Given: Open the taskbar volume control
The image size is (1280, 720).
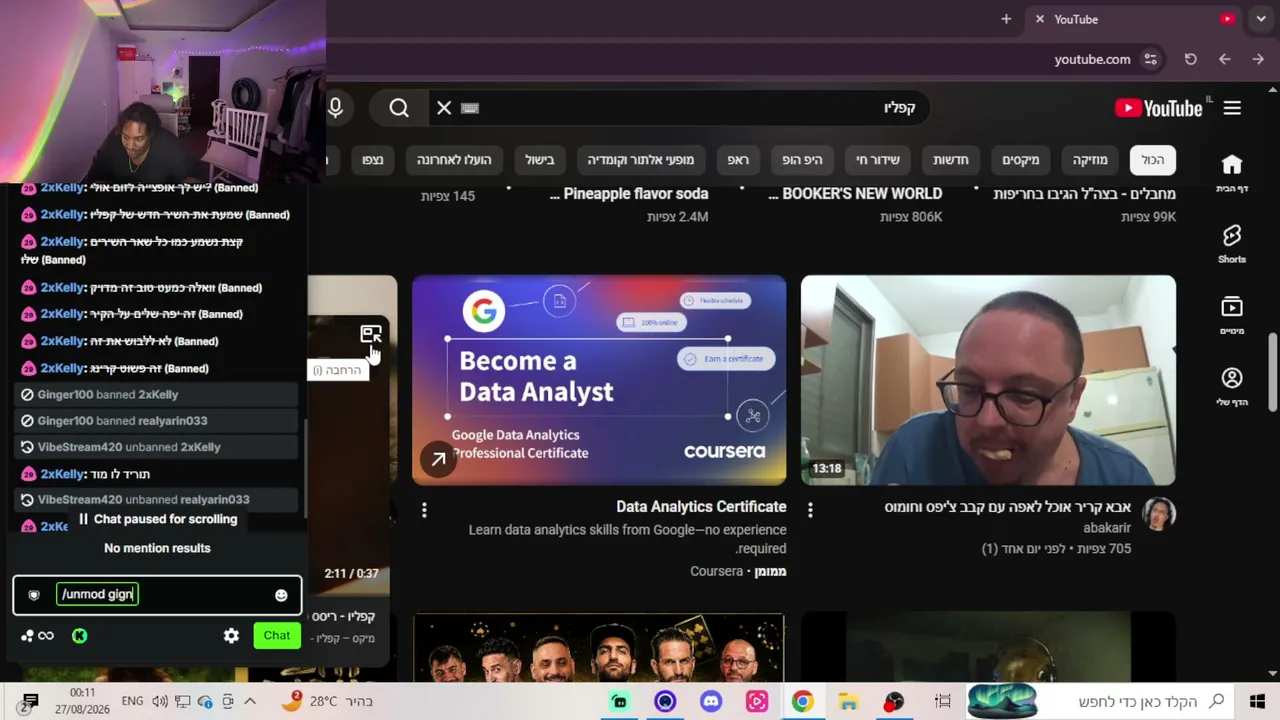Looking at the screenshot, I should [160, 702].
